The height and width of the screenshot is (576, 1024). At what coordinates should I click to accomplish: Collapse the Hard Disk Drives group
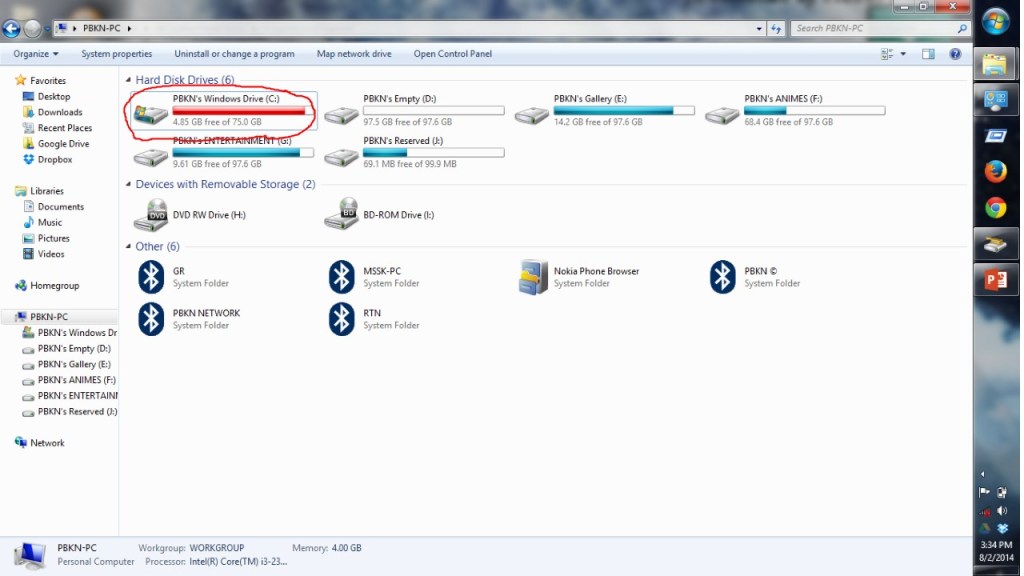click(x=128, y=80)
